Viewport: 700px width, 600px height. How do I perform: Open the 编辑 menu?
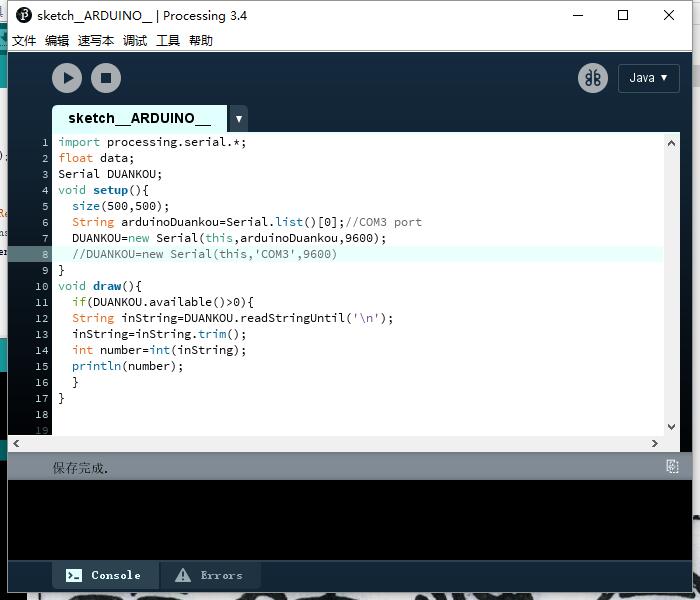pos(57,41)
